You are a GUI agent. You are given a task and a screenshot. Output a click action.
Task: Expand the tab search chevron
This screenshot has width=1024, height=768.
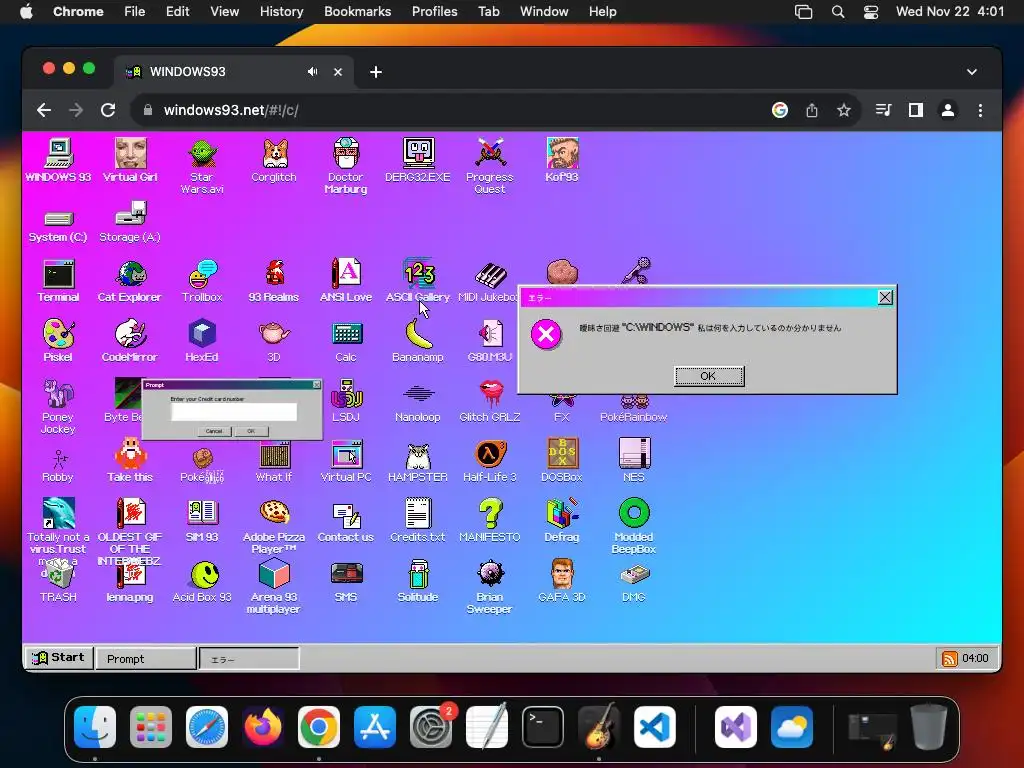click(972, 72)
